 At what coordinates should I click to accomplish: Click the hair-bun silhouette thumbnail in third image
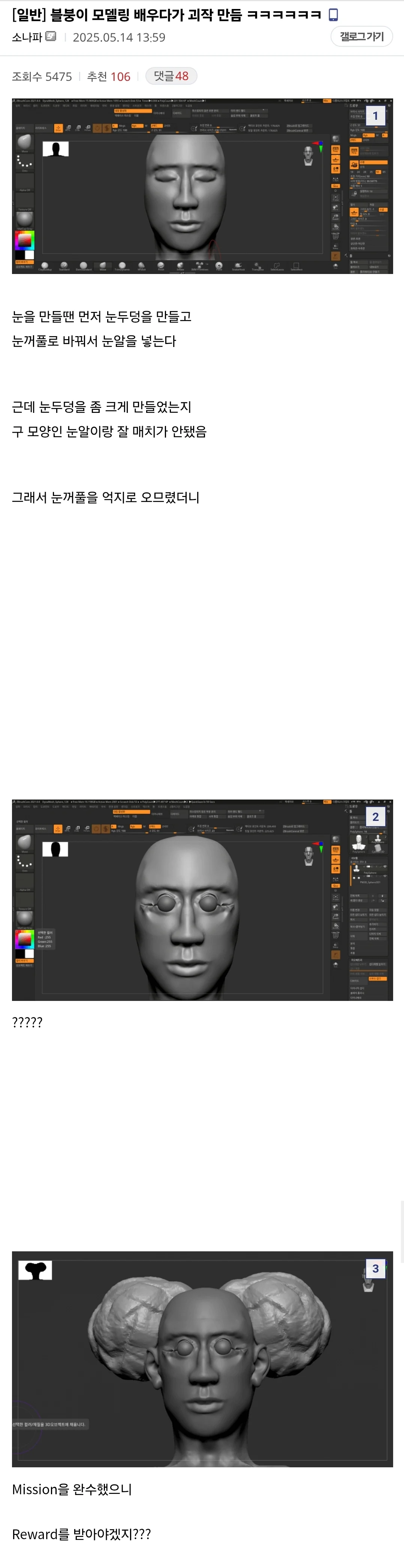coord(35,1270)
